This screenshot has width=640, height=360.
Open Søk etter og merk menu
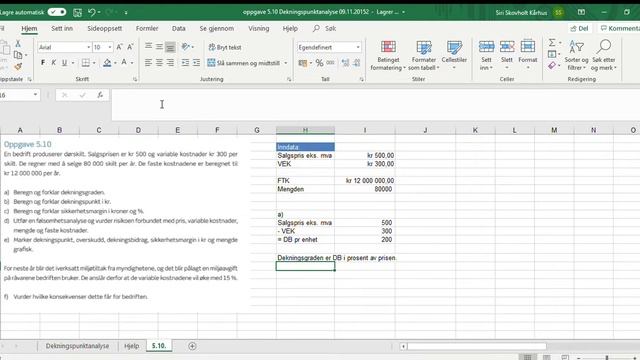click(604, 55)
